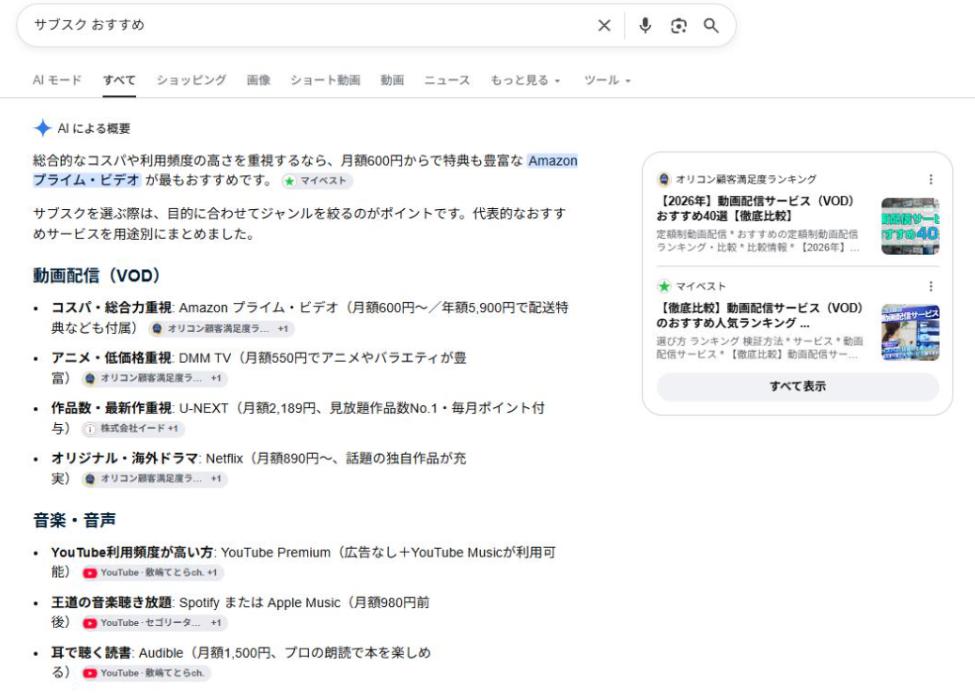Click the AI overview sparkle icon
The height and width of the screenshot is (696, 975).
(42, 128)
